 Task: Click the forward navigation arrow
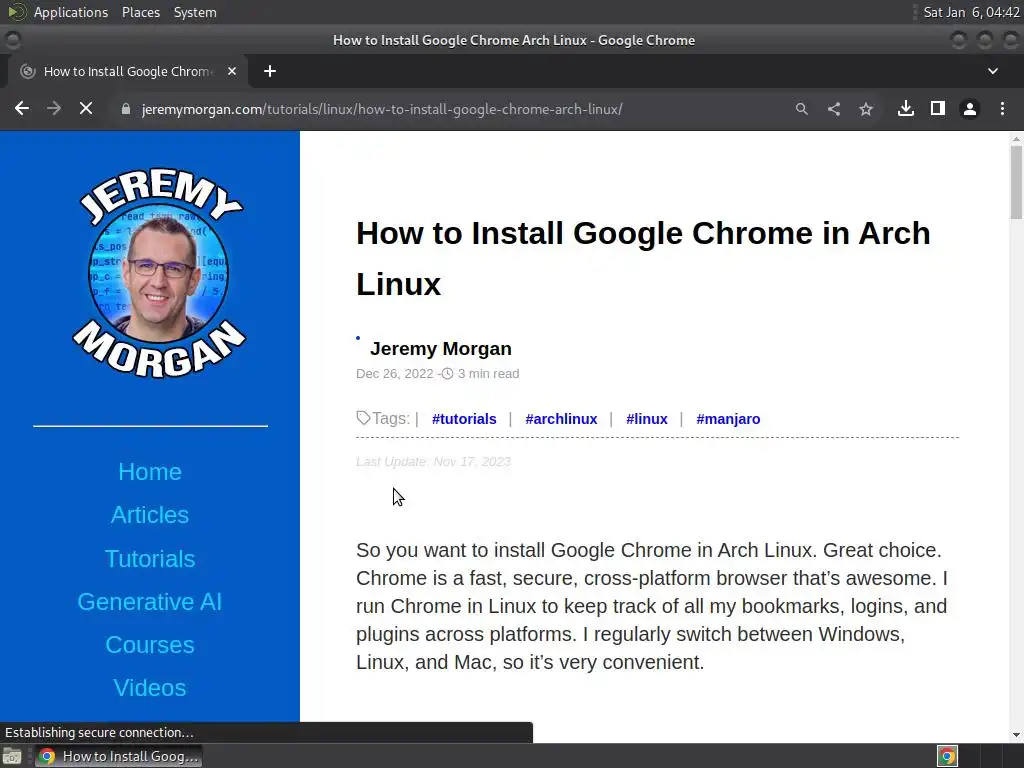point(54,108)
